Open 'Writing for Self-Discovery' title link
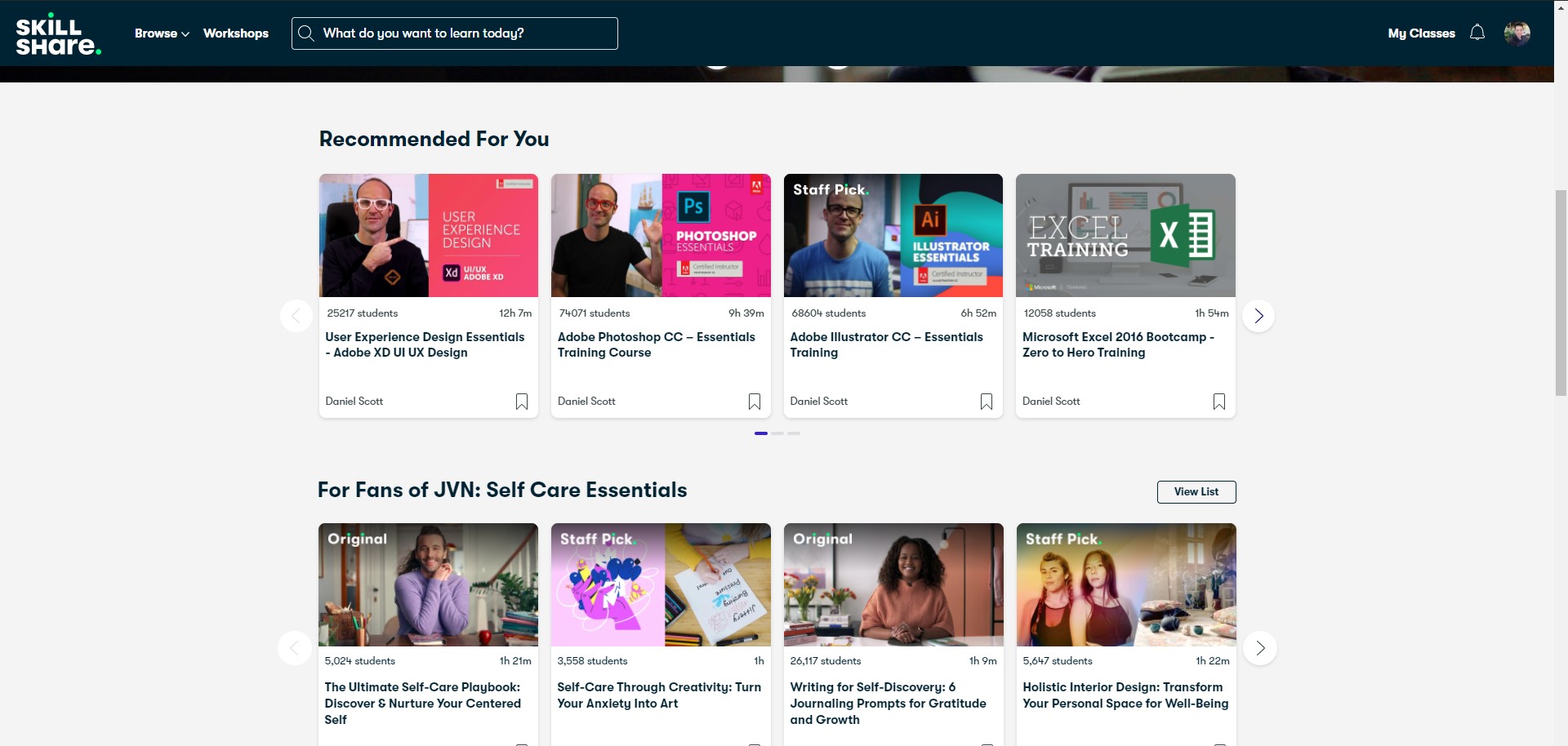 (888, 704)
